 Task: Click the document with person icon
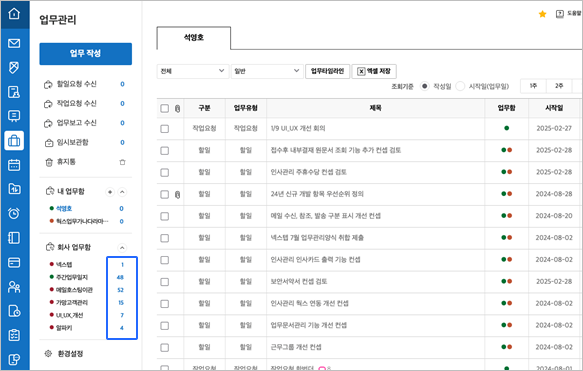point(14,92)
